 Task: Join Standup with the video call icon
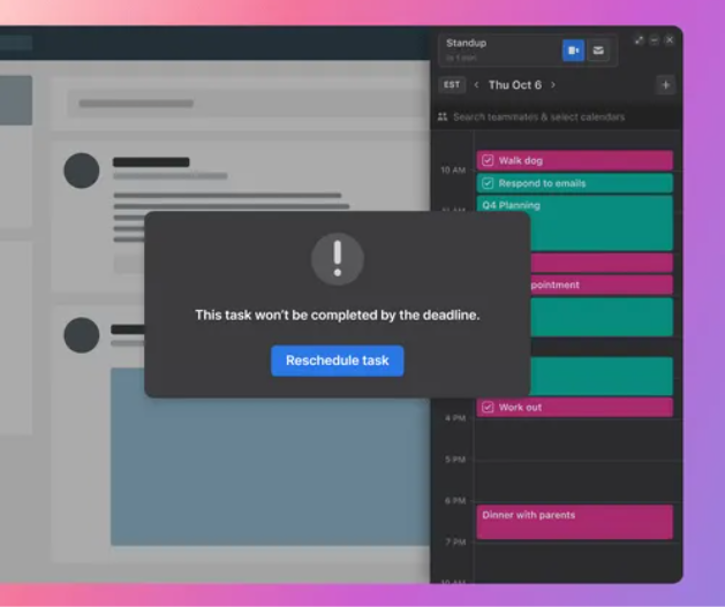573,51
